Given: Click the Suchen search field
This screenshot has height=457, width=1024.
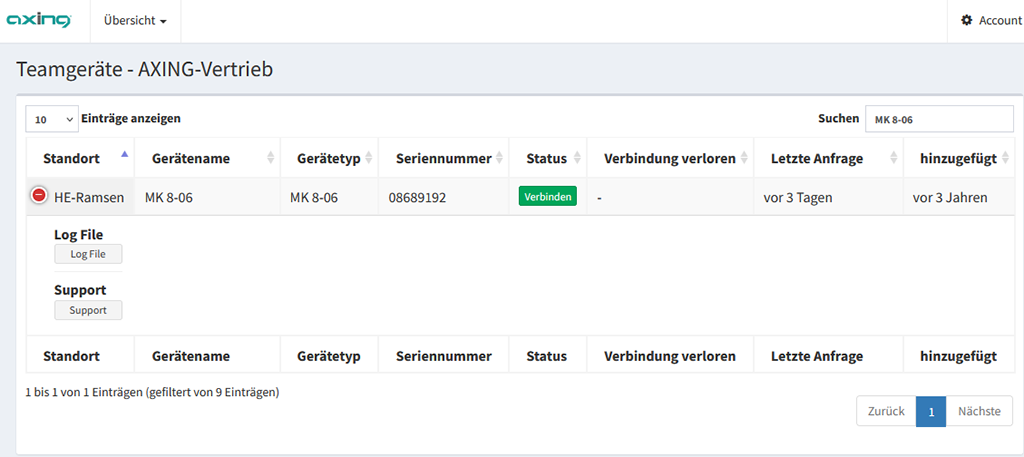Looking at the screenshot, I should point(940,119).
